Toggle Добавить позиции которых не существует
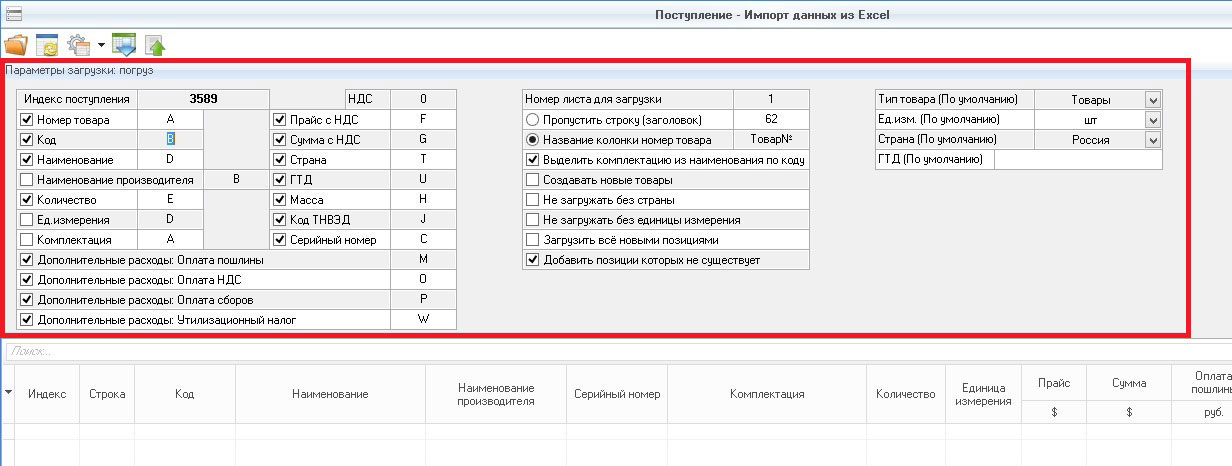1232x466 pixels. (x=533, y=260)
